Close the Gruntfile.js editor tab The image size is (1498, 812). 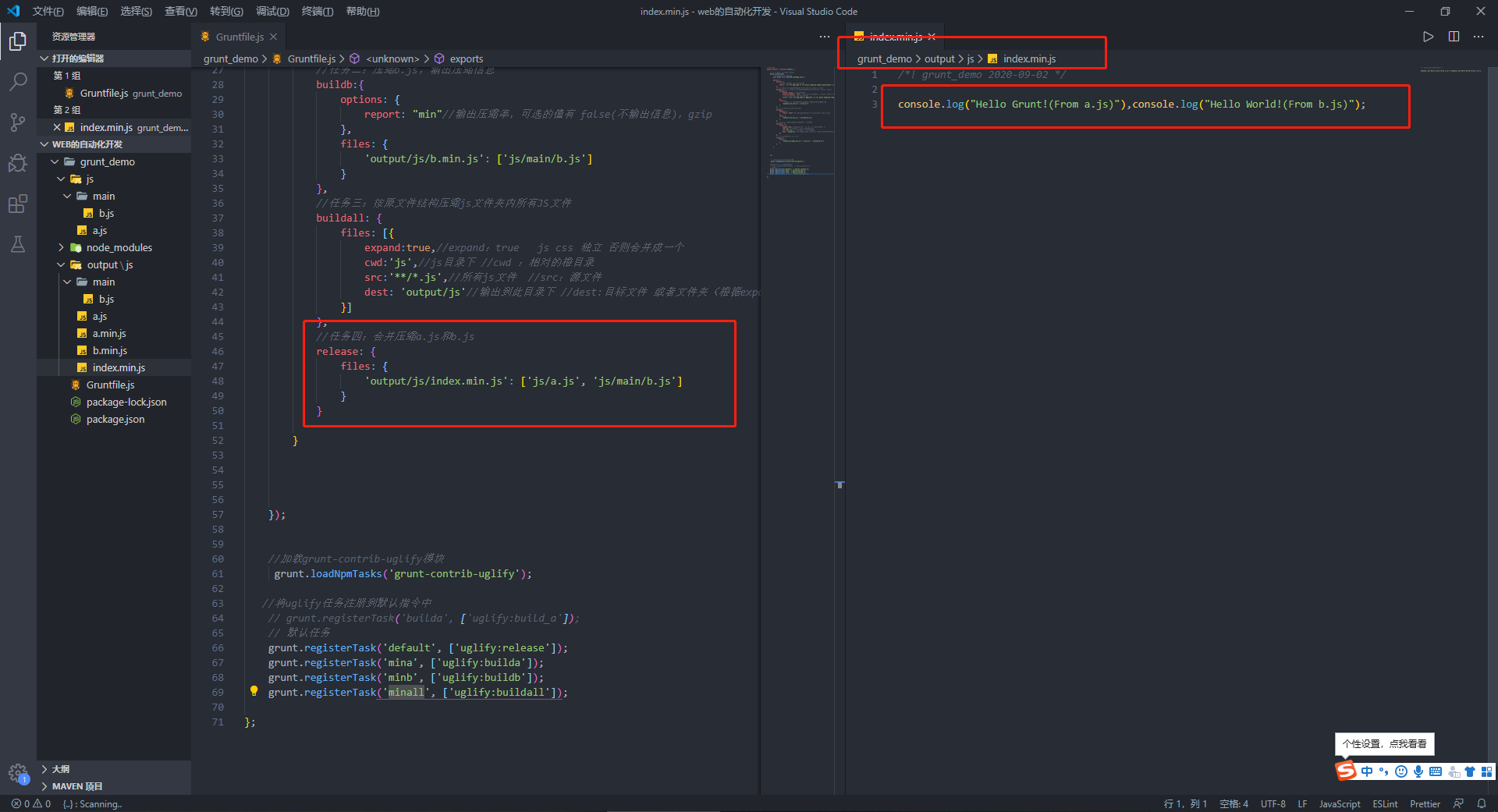point(273,37)
